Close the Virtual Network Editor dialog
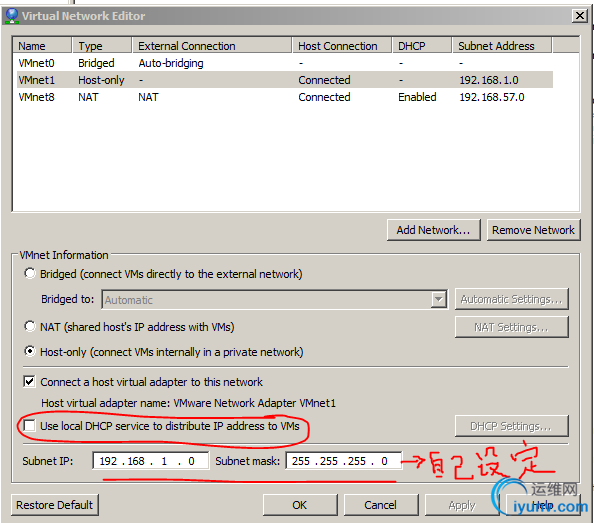This screenshot has height=523, width=594. click(579, 16)
